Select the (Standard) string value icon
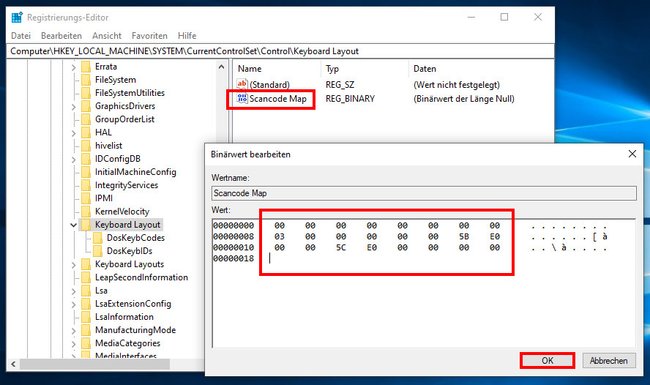The height and width of the screenshot is (385, 650). (x=242, y=84)
